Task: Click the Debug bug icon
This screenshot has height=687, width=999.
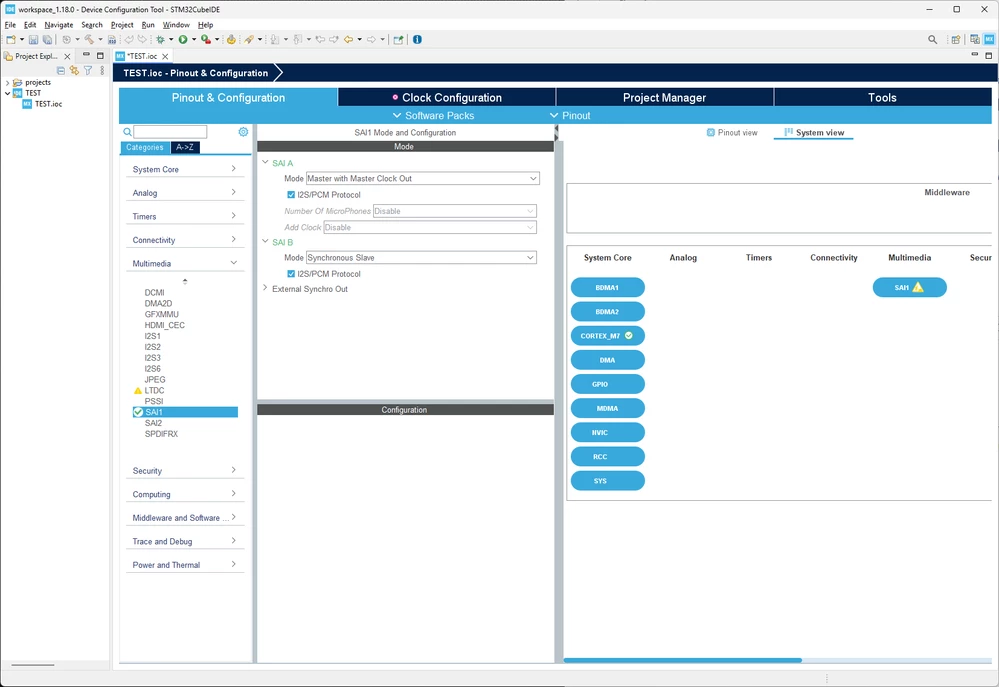Action: 161,40
